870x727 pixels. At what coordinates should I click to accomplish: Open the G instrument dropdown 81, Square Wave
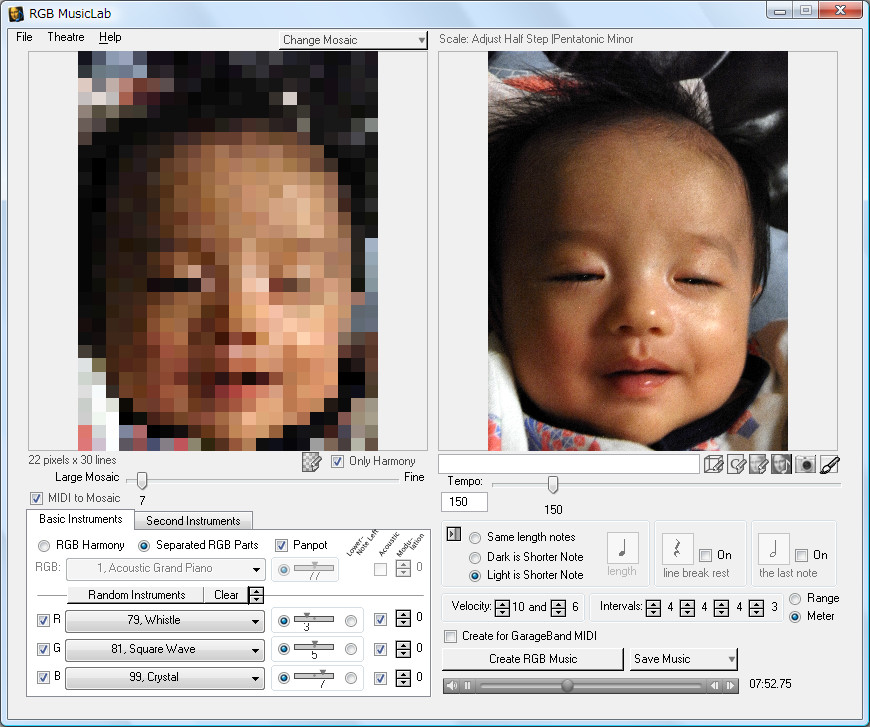(165, 649)
